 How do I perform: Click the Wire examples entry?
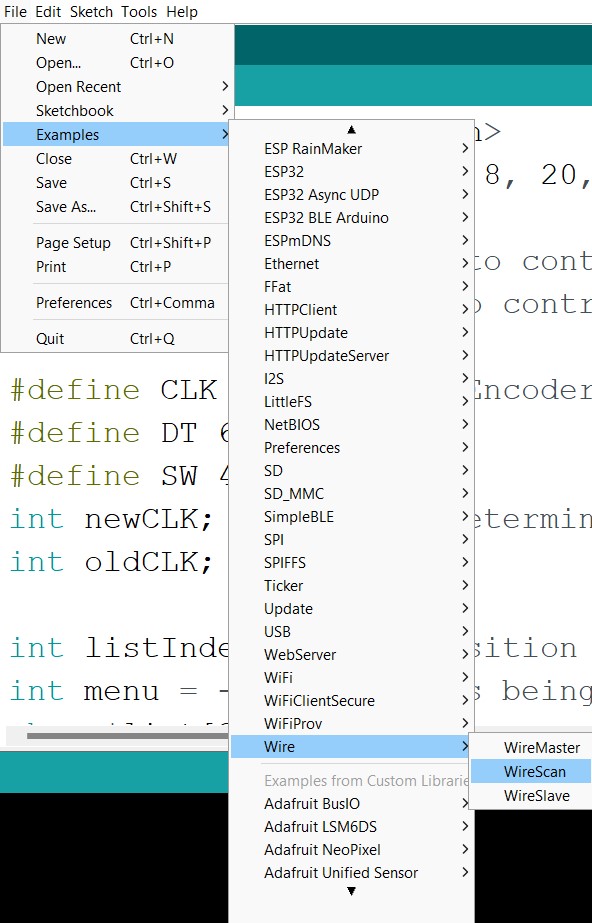351,747
